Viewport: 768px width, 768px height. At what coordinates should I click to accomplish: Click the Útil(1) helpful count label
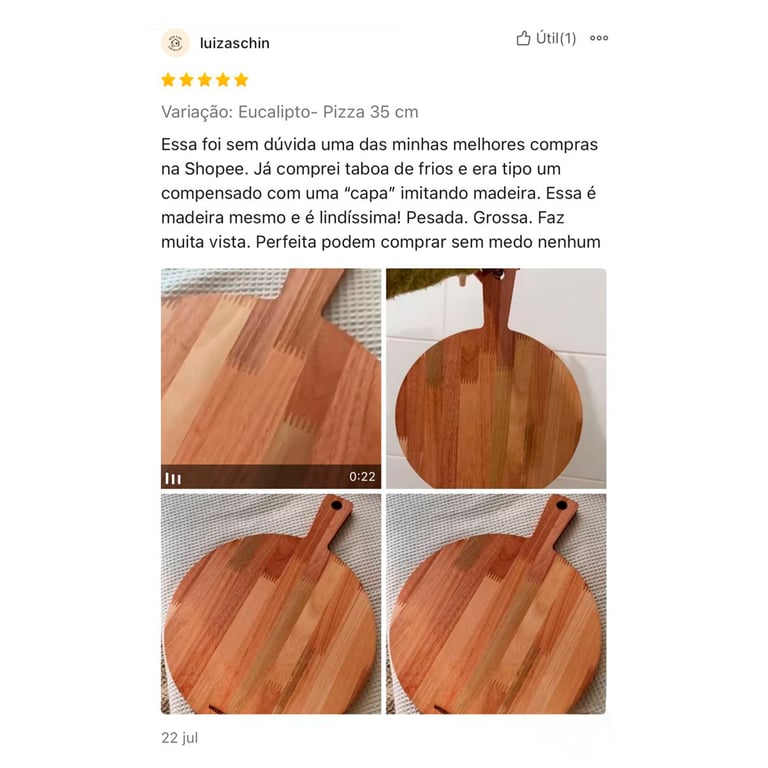pyautogui.click(x=556, y=38)
